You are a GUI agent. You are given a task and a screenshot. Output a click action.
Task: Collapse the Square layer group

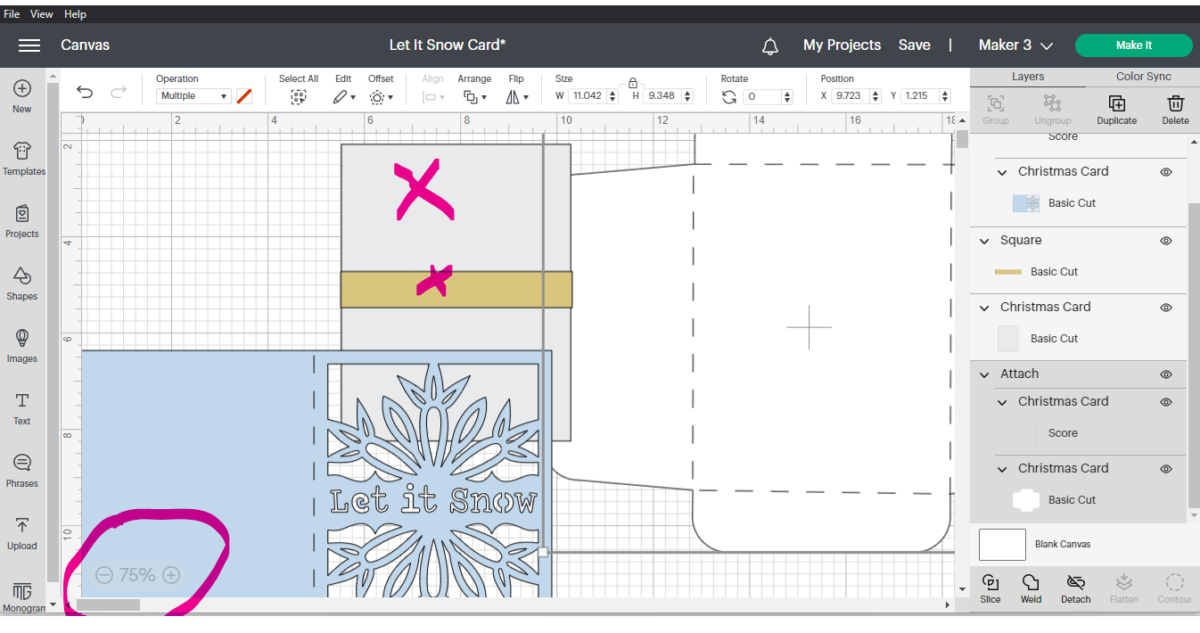point(985,241)
